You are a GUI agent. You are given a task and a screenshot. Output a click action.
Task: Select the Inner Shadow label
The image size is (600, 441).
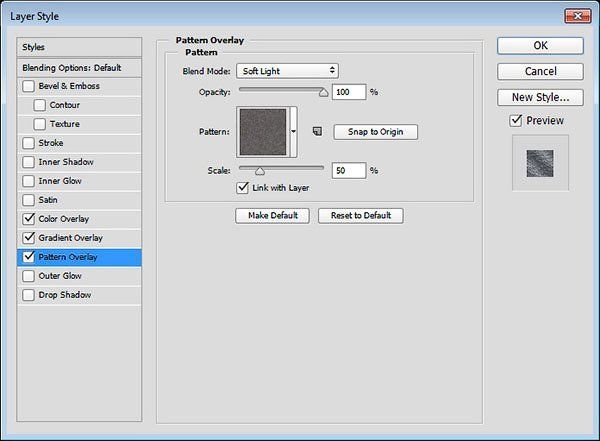click(x=66, y=162)
